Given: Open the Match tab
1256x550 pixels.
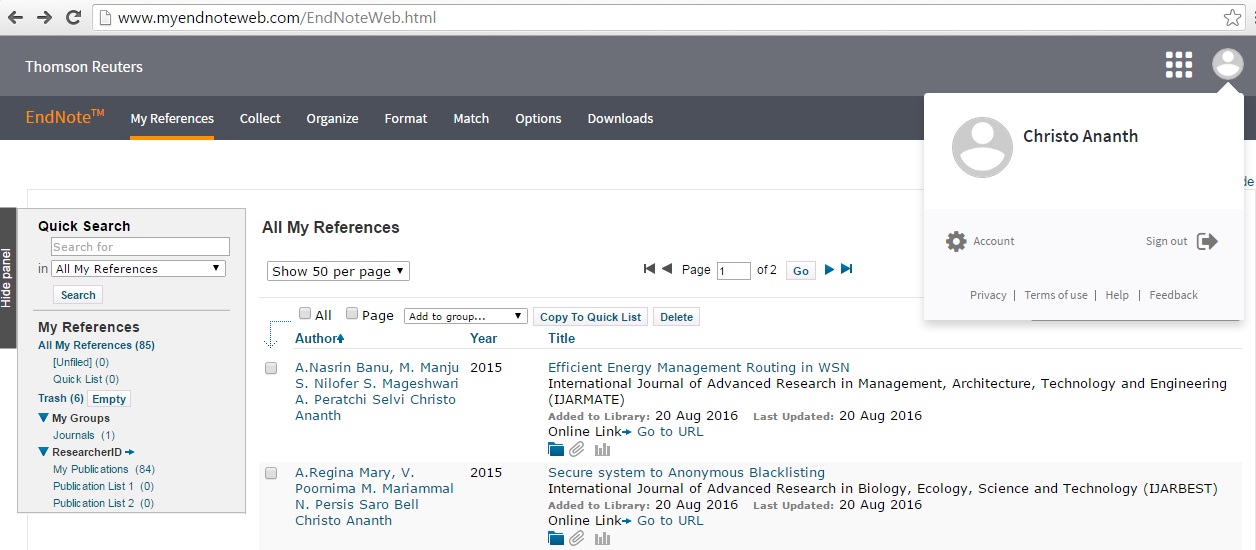Looking at the screenshot, I should (471, 118).
